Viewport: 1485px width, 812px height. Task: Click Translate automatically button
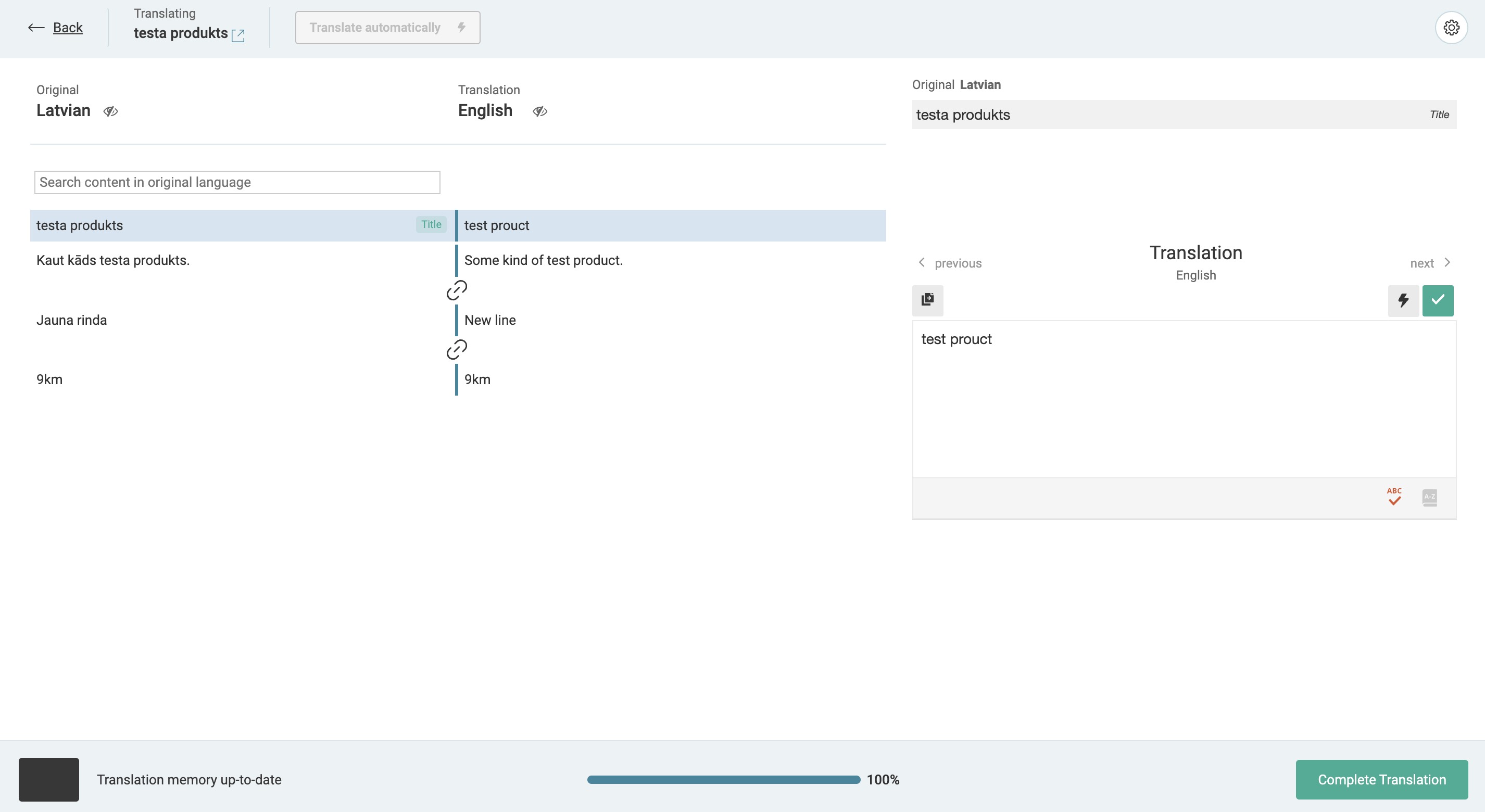click(387, 28)
